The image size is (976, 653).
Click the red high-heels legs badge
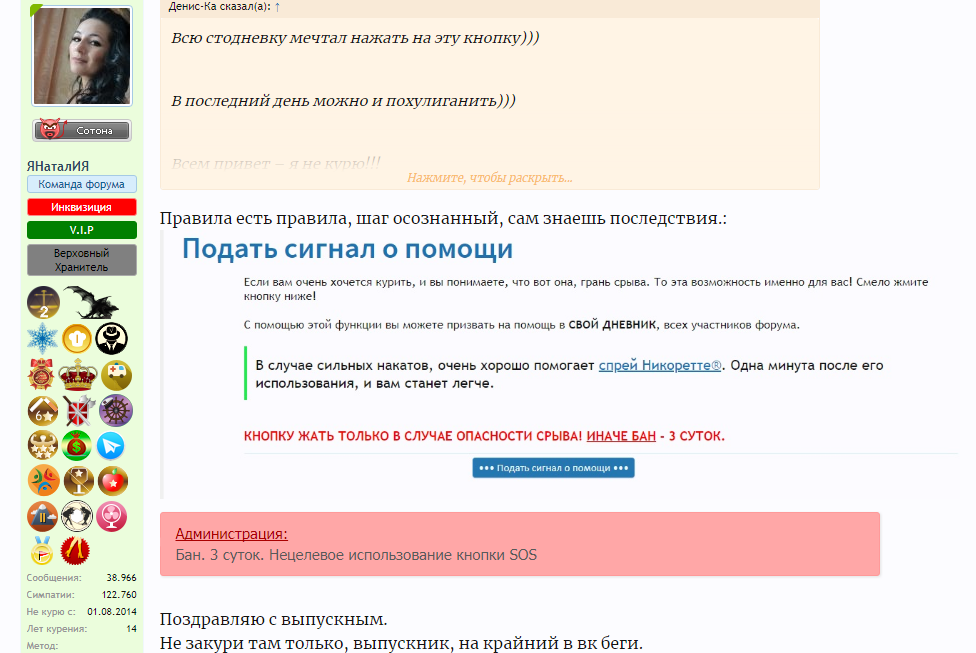[x=75, y=551]
